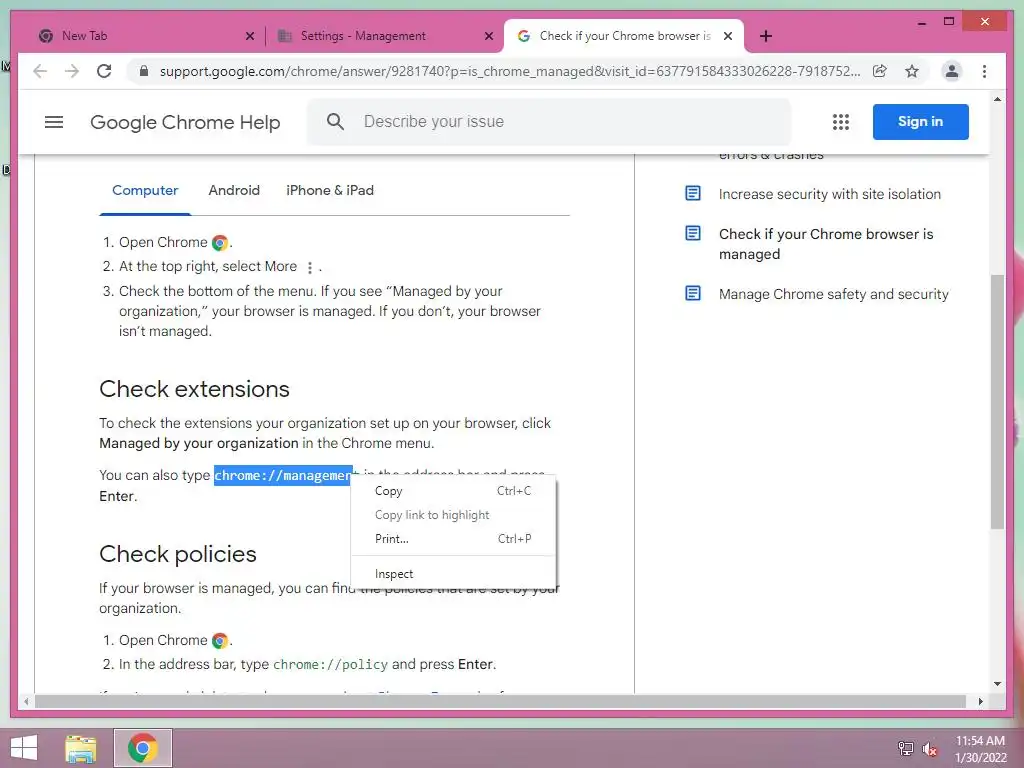Open the Chrome profile avatar
The image size is (1024, 768).
[952, 71]
